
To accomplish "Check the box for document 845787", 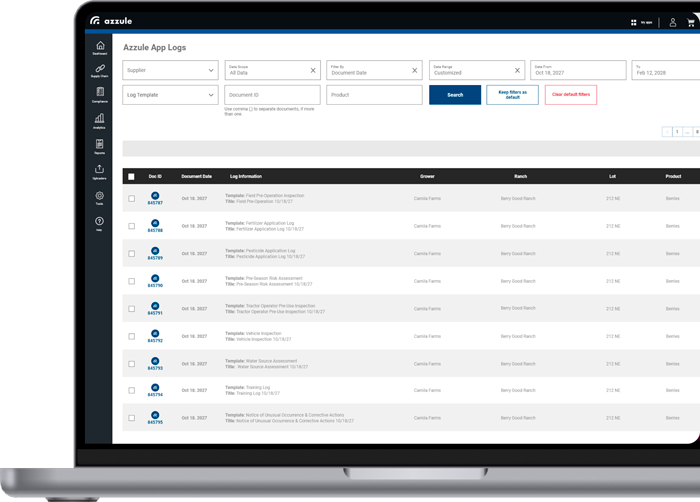I will coord(131,198).
